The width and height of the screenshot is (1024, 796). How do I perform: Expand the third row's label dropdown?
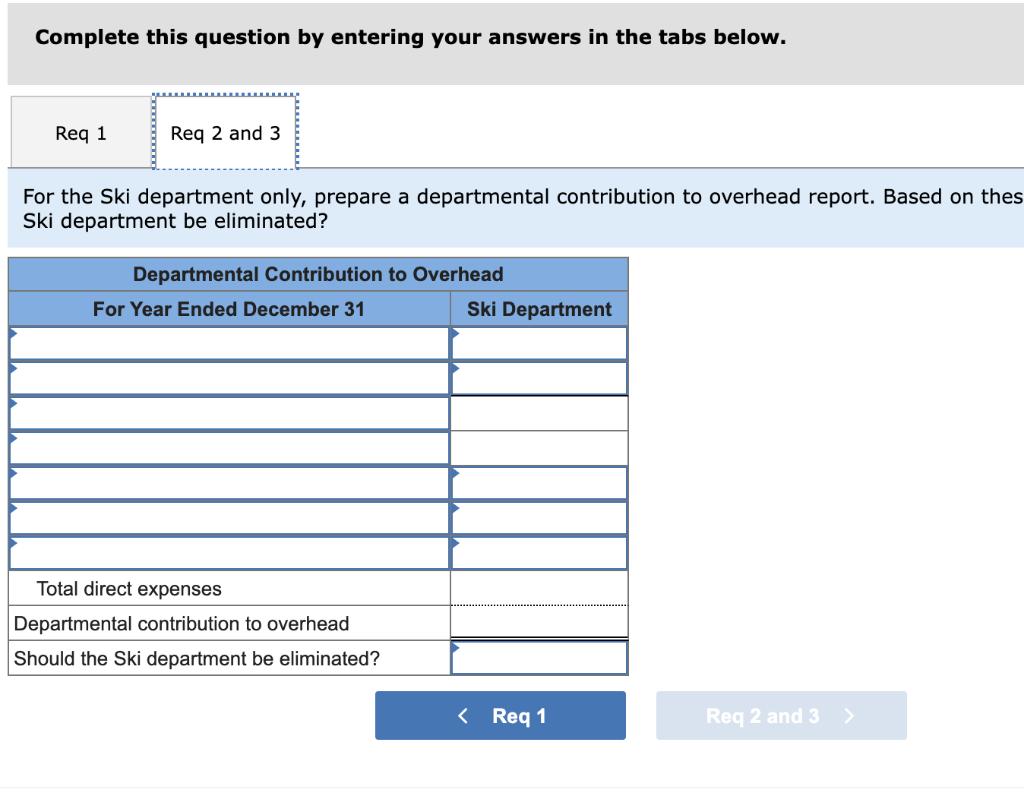coord(229,413)
